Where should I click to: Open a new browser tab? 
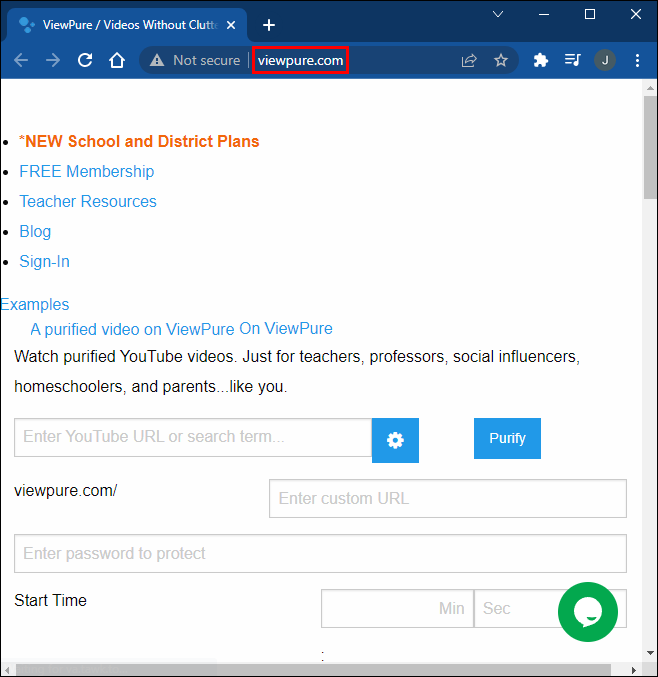tap(268, 25)
